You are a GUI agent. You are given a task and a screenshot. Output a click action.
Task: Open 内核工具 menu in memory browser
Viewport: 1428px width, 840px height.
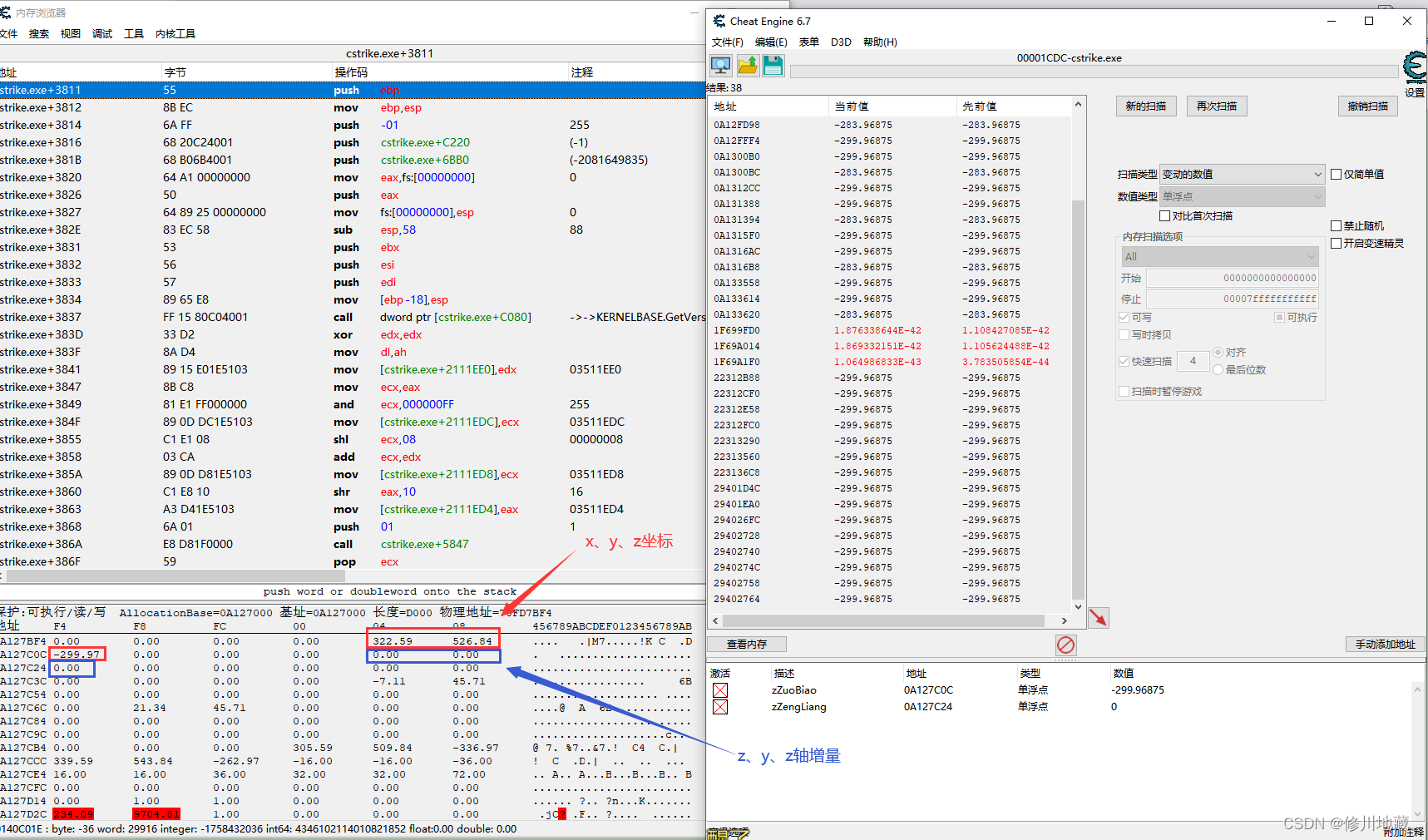pos(175,33)
